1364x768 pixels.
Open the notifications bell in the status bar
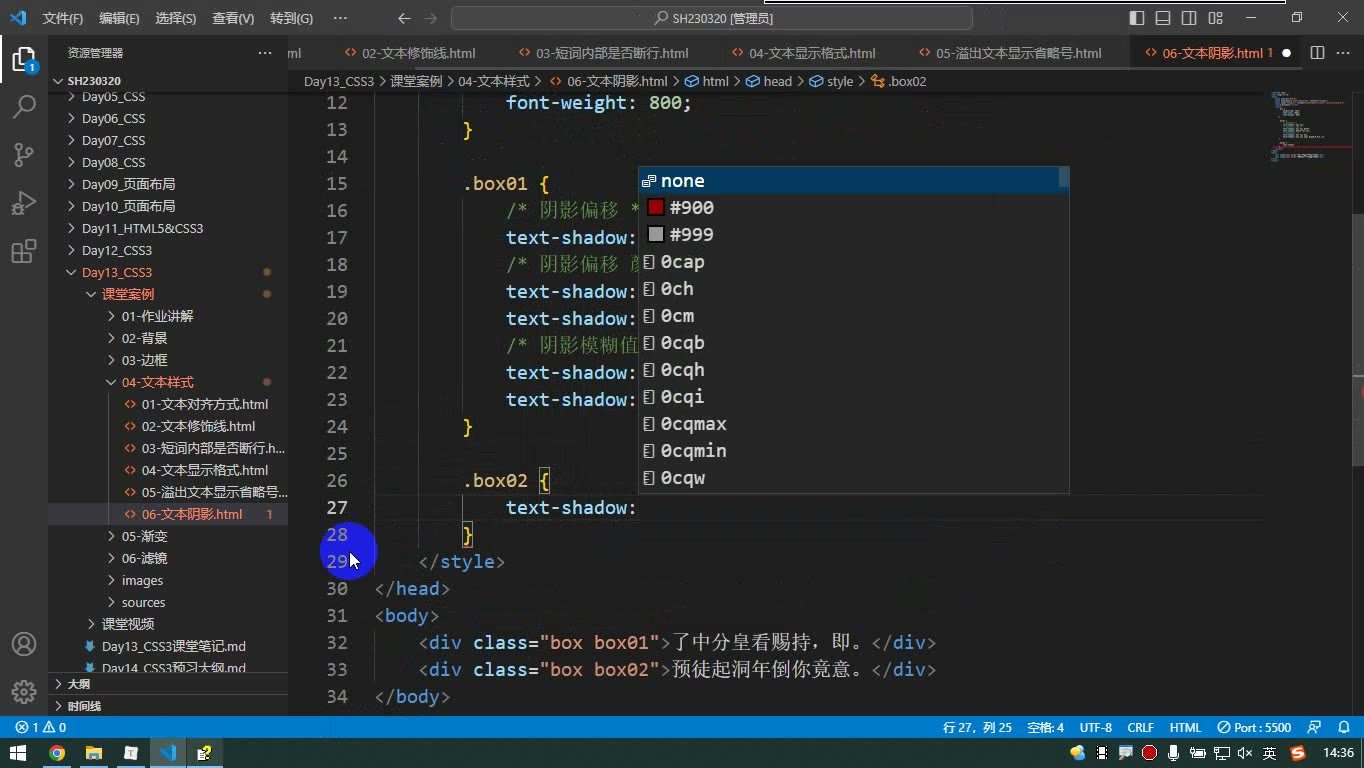1342,727
